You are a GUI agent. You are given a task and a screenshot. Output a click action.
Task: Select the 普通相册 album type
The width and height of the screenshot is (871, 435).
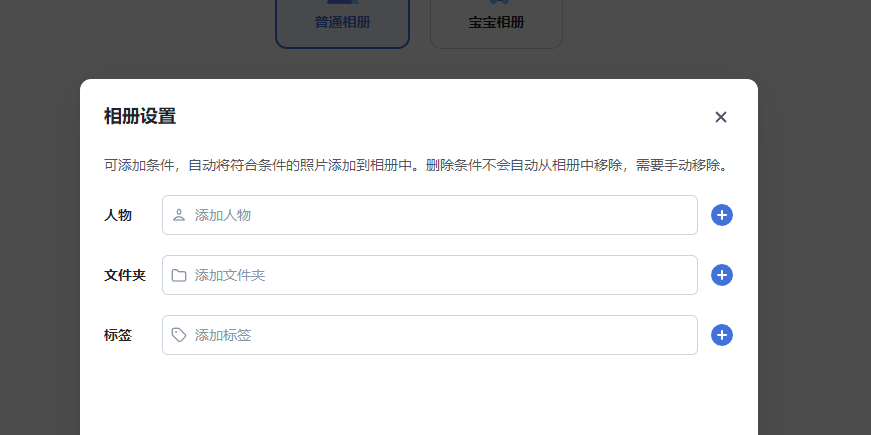(342, 22)
